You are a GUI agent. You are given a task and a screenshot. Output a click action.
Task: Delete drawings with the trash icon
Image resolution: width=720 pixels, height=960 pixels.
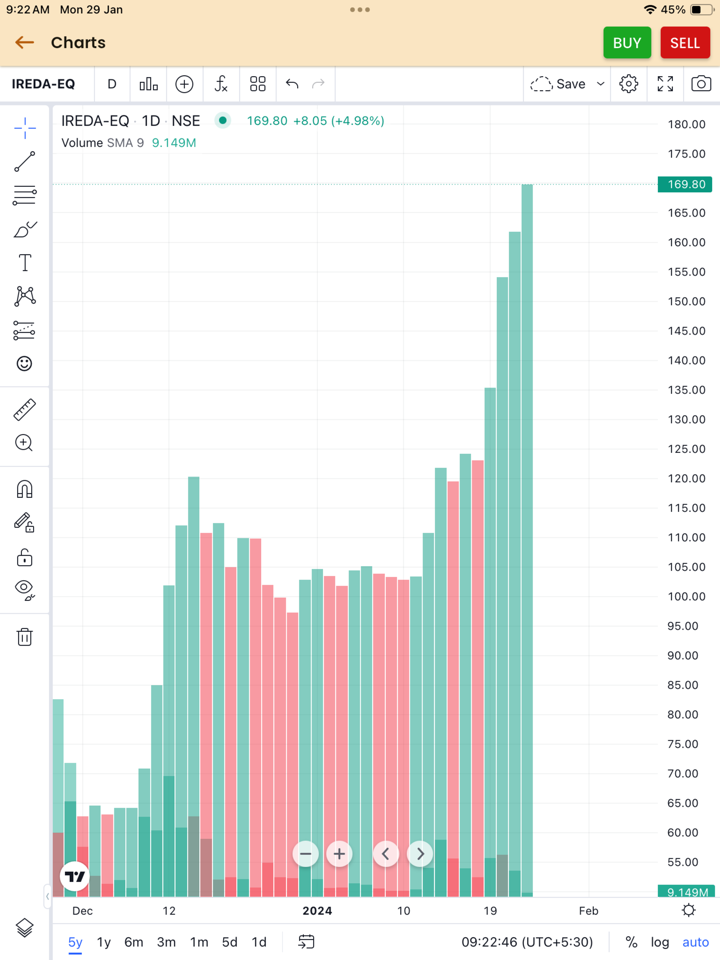[x=25, y=637]
